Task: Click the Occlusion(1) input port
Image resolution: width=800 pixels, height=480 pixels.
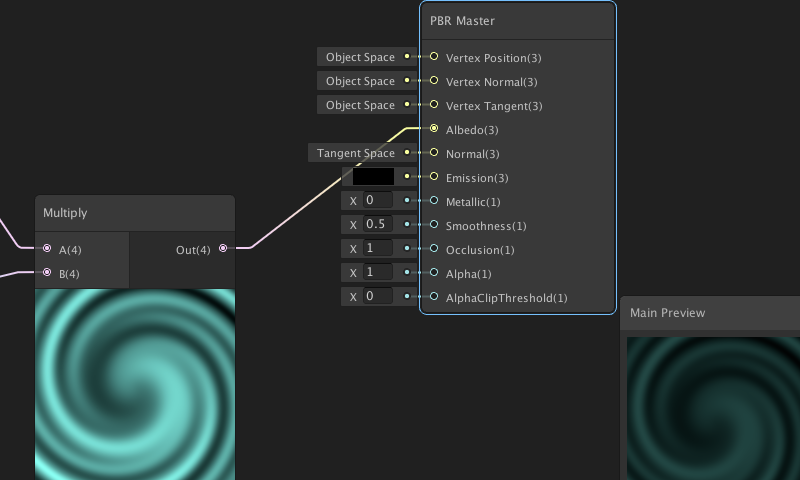Action: pos(434,248)
